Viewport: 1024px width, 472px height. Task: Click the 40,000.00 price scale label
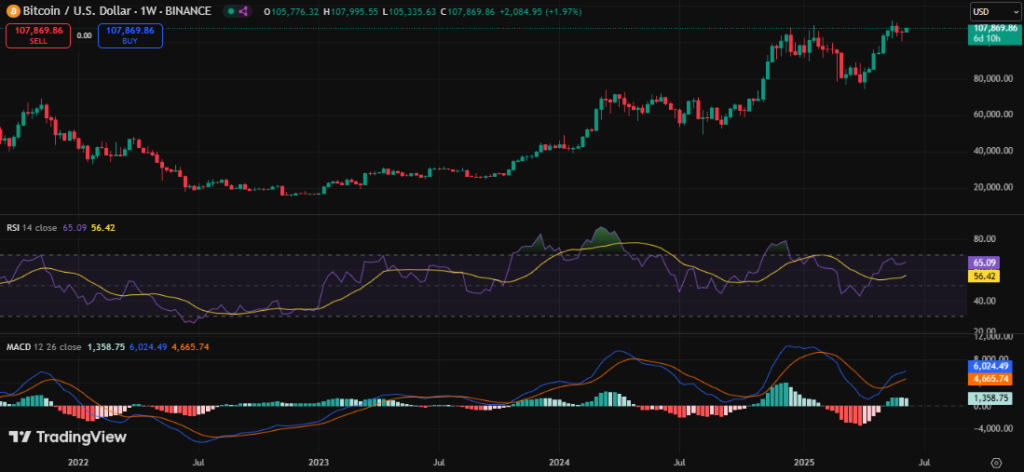(993, 151)
